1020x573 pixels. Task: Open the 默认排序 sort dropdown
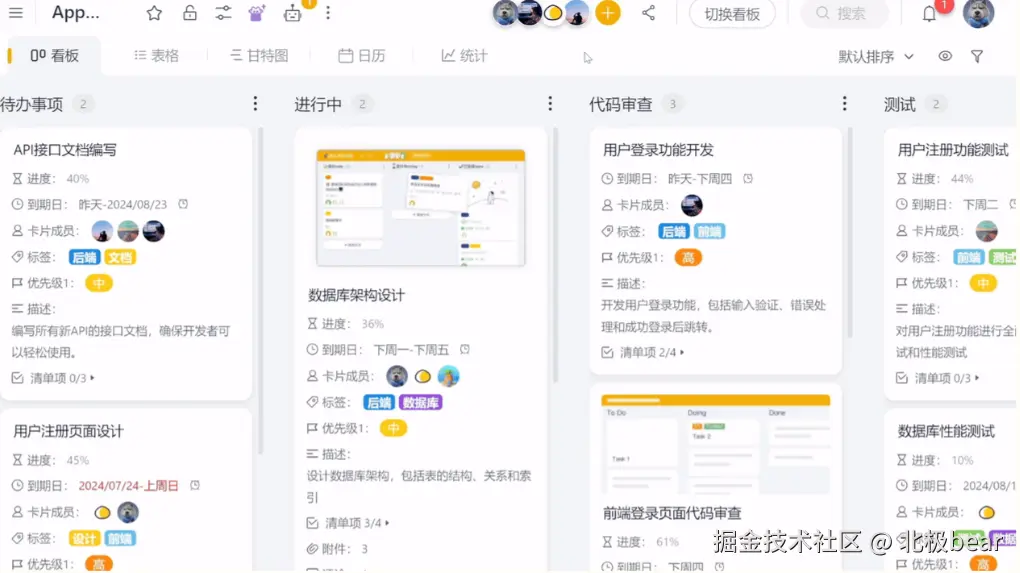tap(876, 57)
